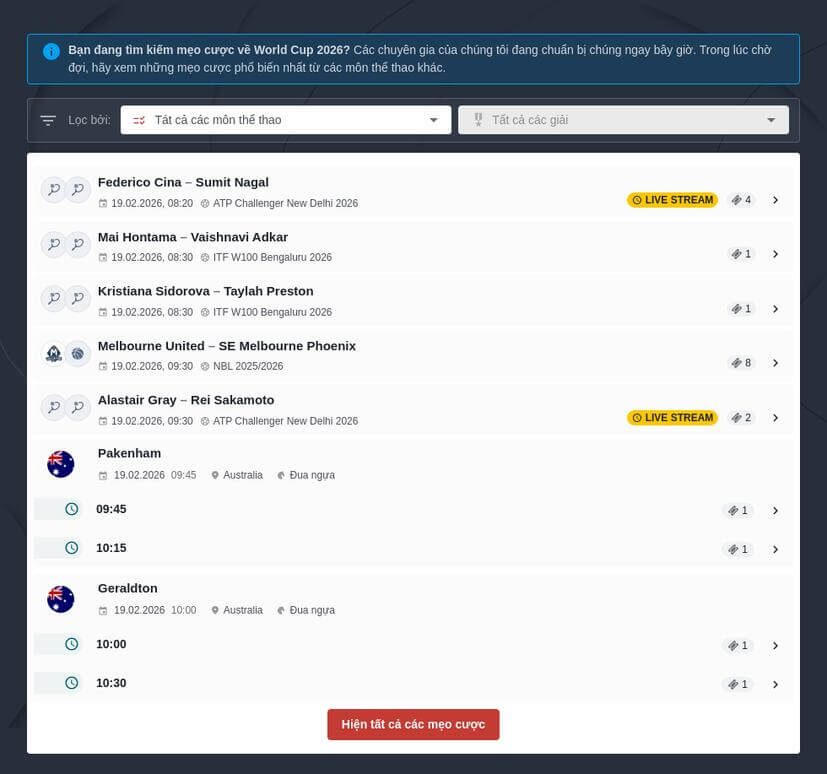Expand the 10:30 Geraldton race chevron
The image size is (827, 774).
[x=775, y=684]
